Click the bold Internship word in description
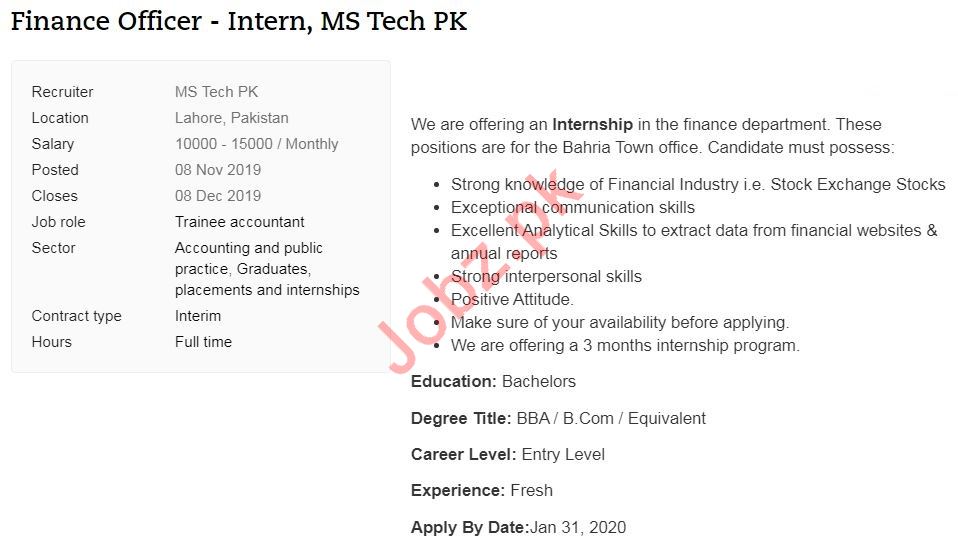The image size is (958, 546). tap(592, 125)
